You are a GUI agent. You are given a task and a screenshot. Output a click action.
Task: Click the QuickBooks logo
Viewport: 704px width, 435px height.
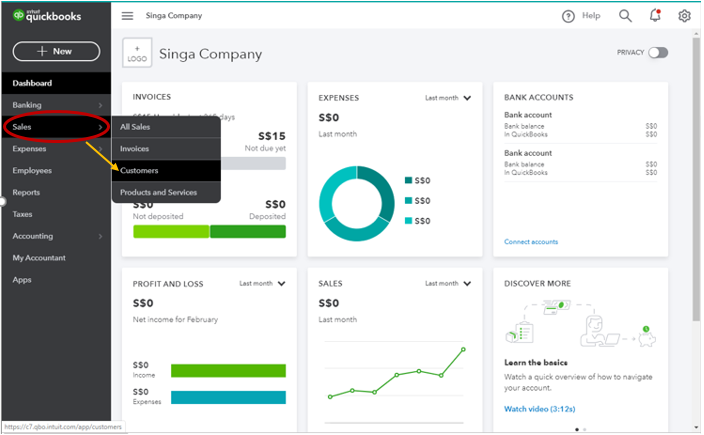(47, 16)
